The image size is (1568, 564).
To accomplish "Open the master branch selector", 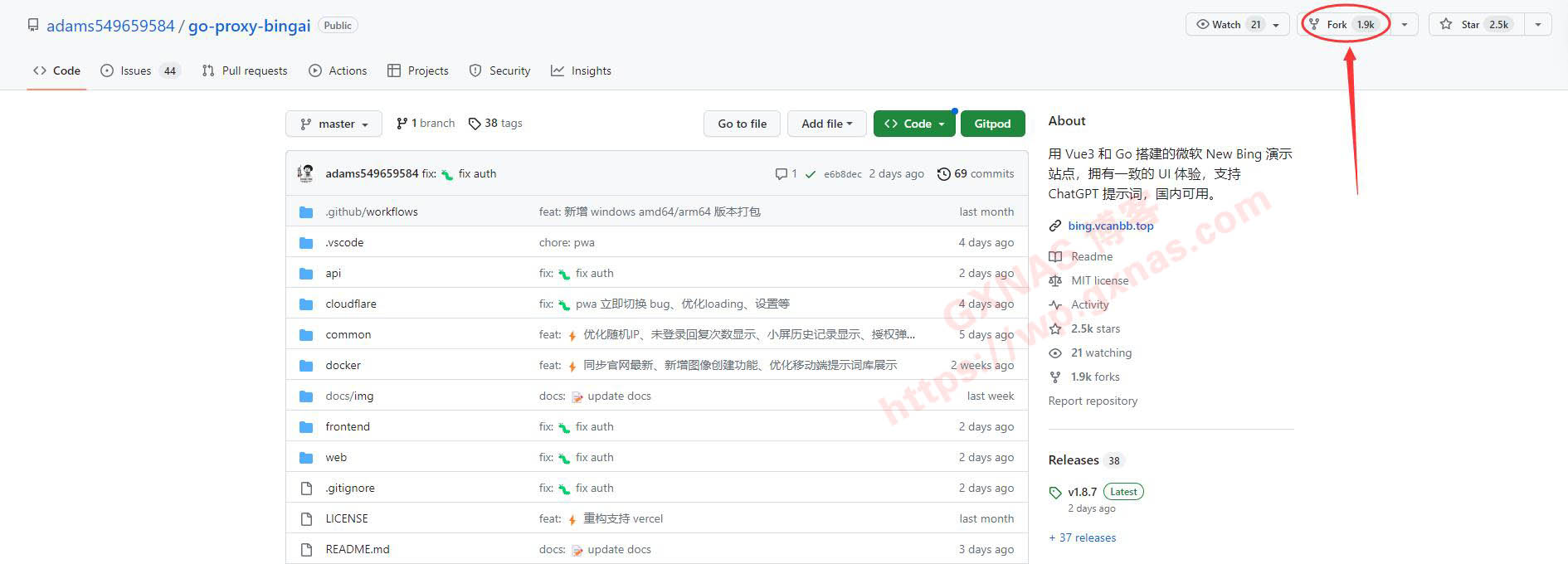I will [x=334, y=124].
